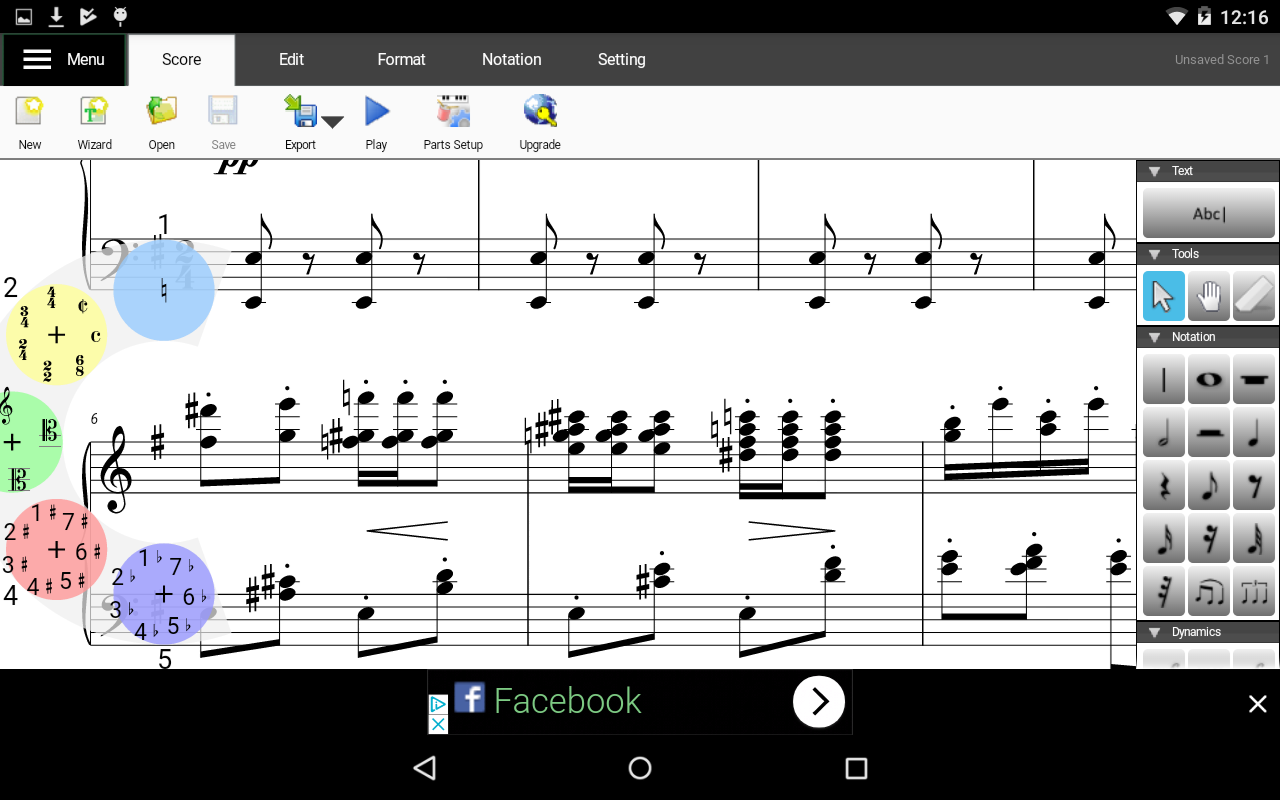This screenshot has width=1280, height=800.
Task: Activate the Abc text input tool
Action: coord(1207,213)
